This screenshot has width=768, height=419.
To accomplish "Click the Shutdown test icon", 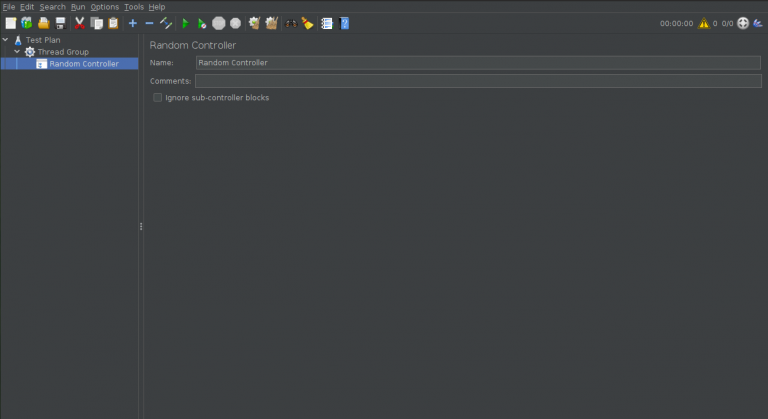I will 236,23.
